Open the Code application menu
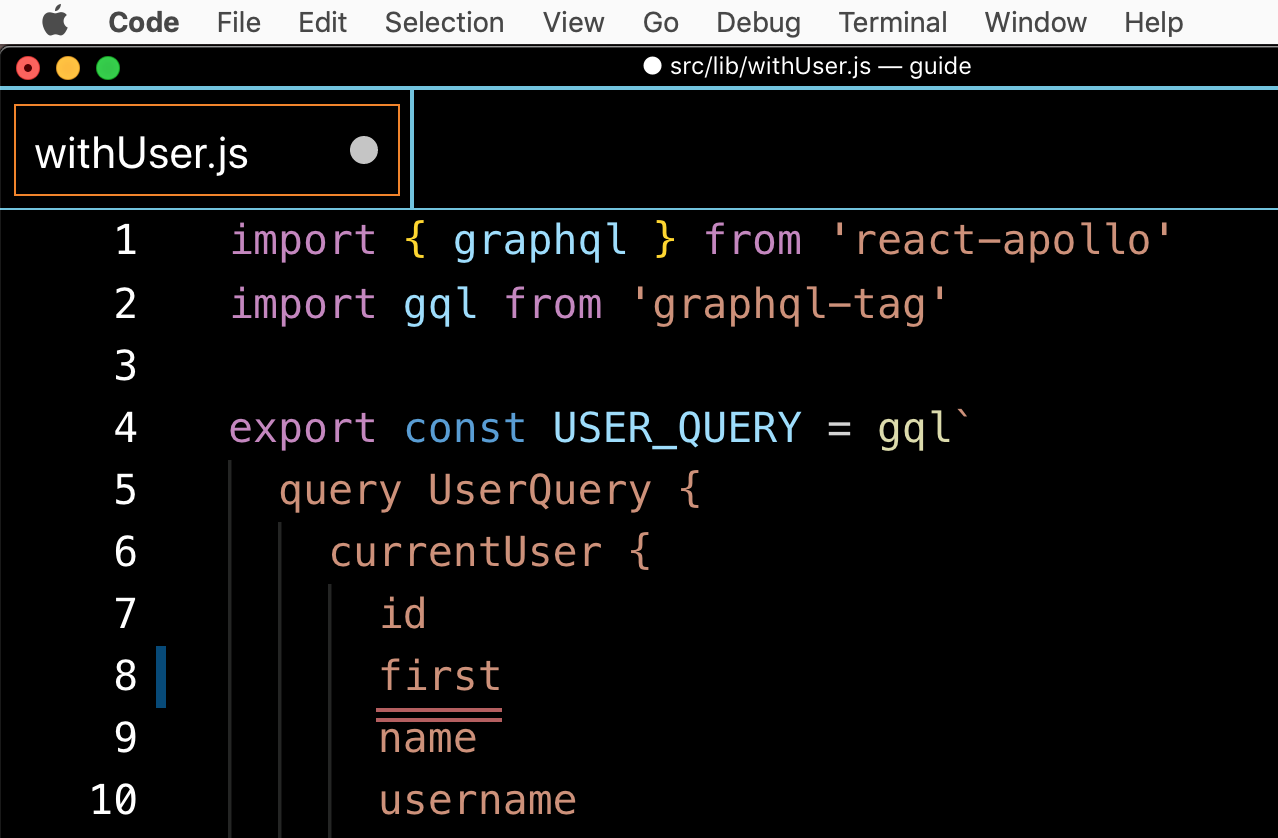The height and width of the screenshot is (838, 1278). 144,22
